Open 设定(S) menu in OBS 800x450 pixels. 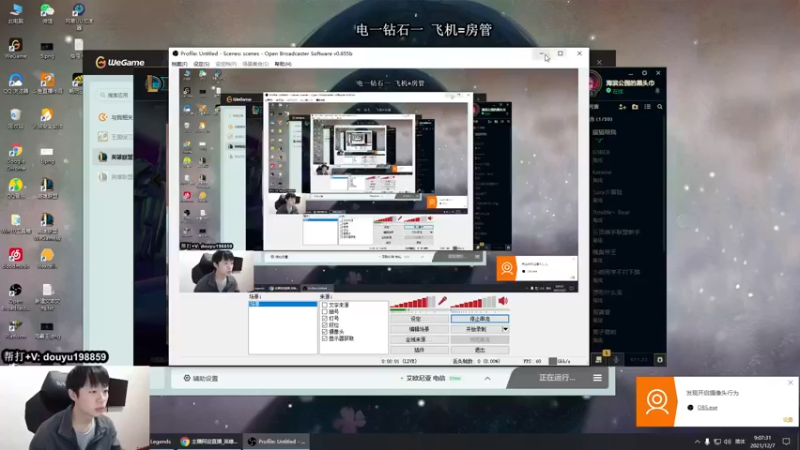pos(201,64)
